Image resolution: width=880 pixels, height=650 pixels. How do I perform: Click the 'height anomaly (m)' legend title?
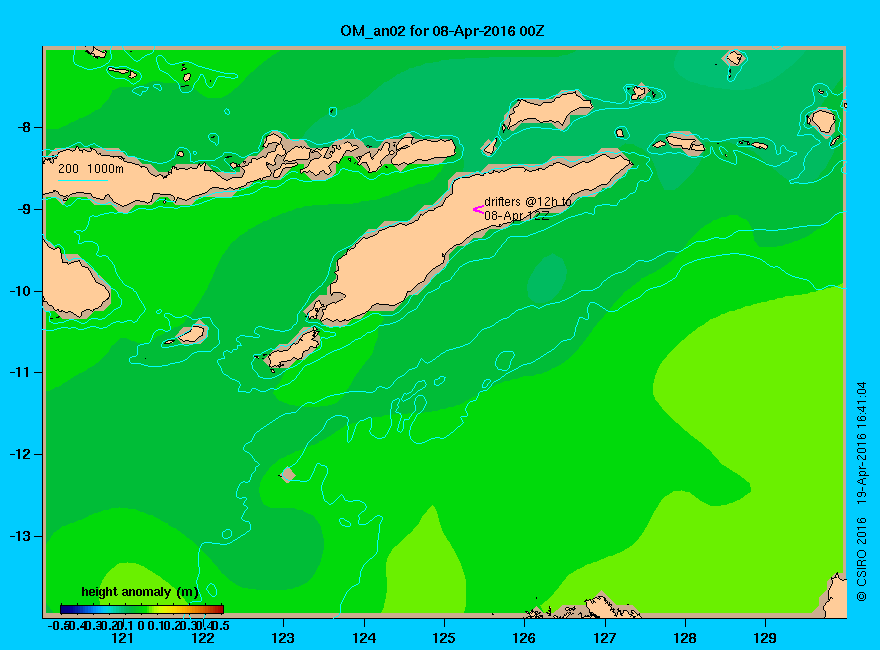(x=140, y=592)
